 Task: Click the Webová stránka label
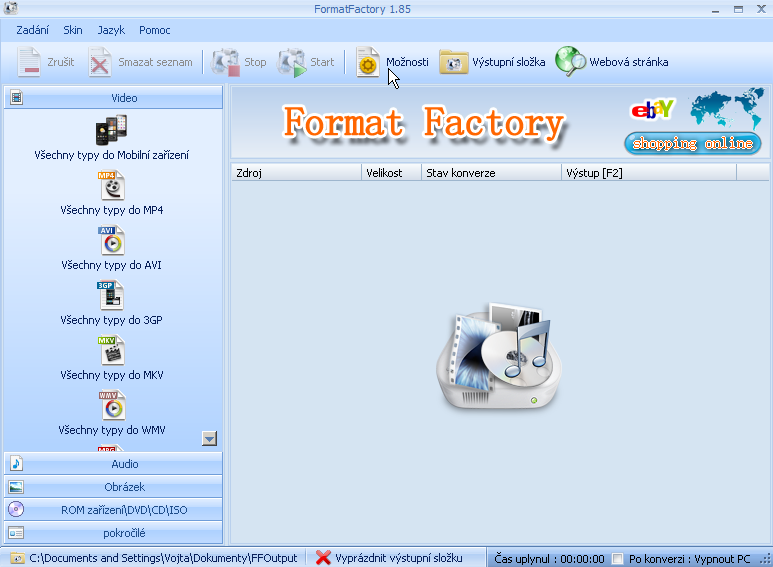click(x=629, y=62)
